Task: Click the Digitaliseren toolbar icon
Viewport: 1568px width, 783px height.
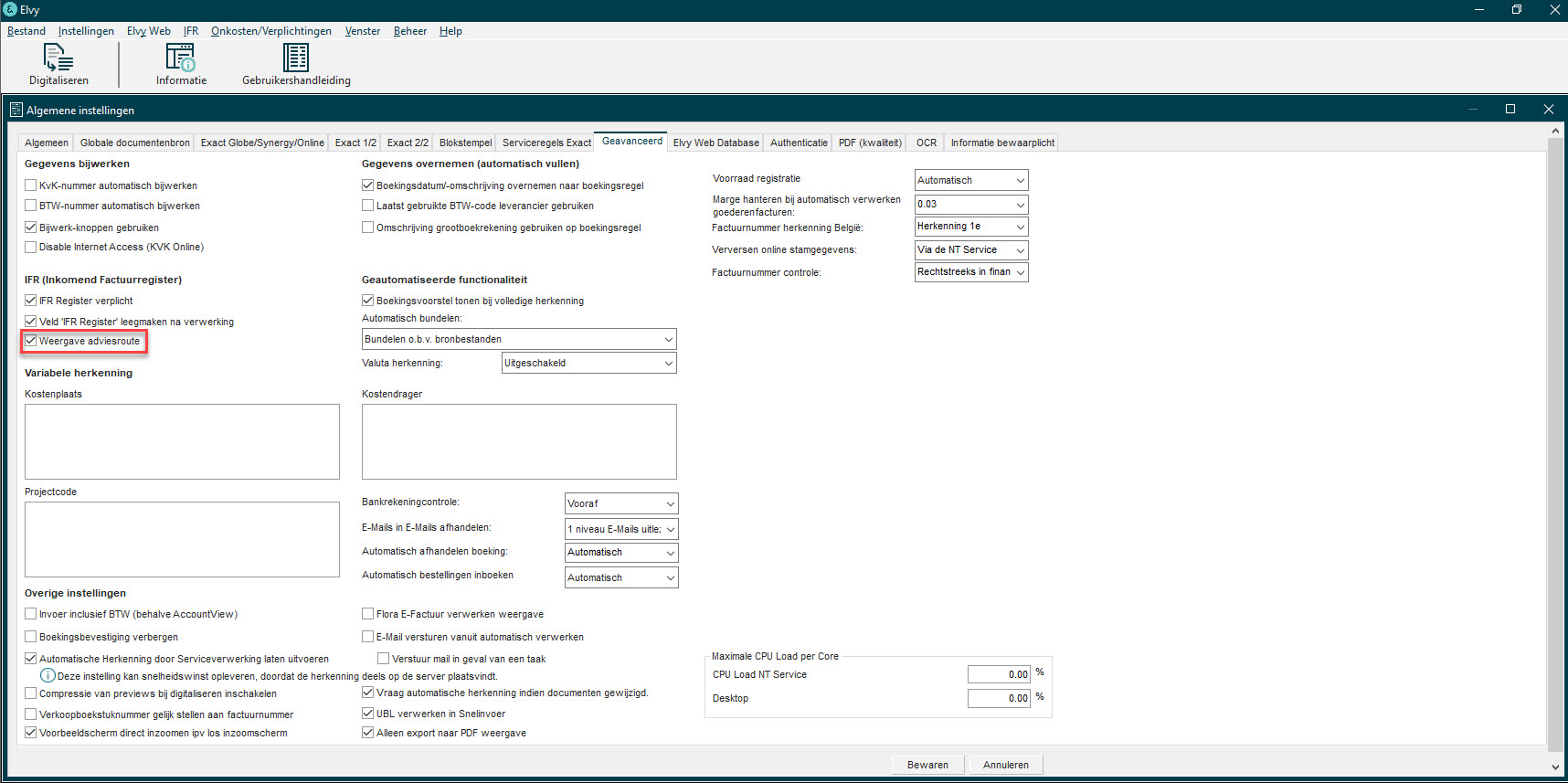Action: (x=58, y=58)
